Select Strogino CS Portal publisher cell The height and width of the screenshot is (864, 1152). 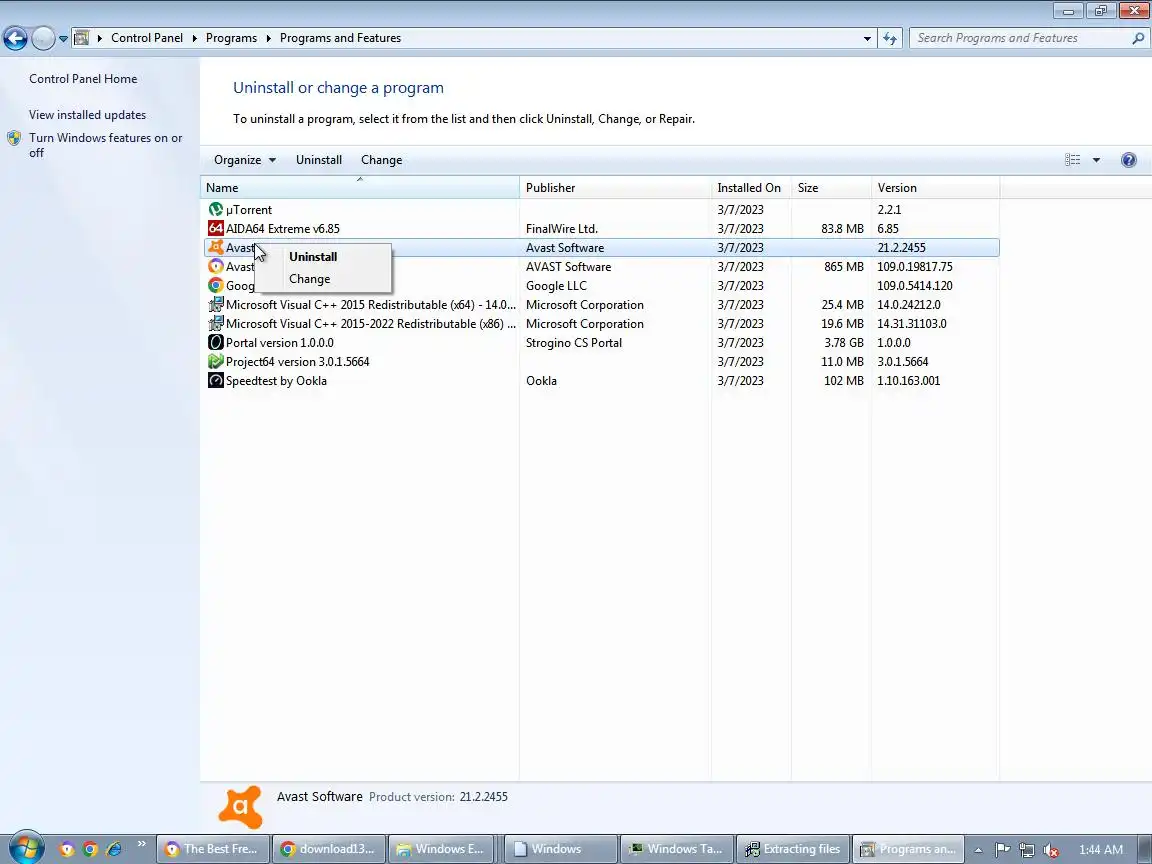tap(574, 343)
